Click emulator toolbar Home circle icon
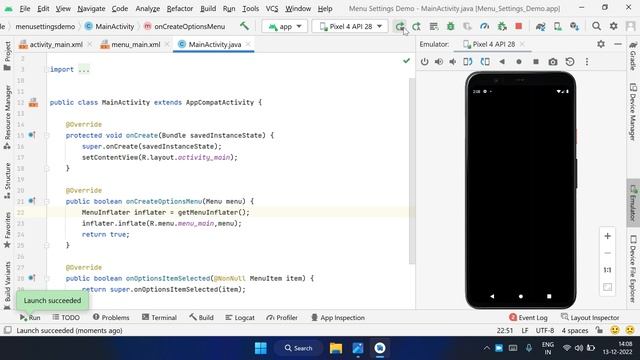The height and width of the screenshot is (360, 640). point(519,62)
